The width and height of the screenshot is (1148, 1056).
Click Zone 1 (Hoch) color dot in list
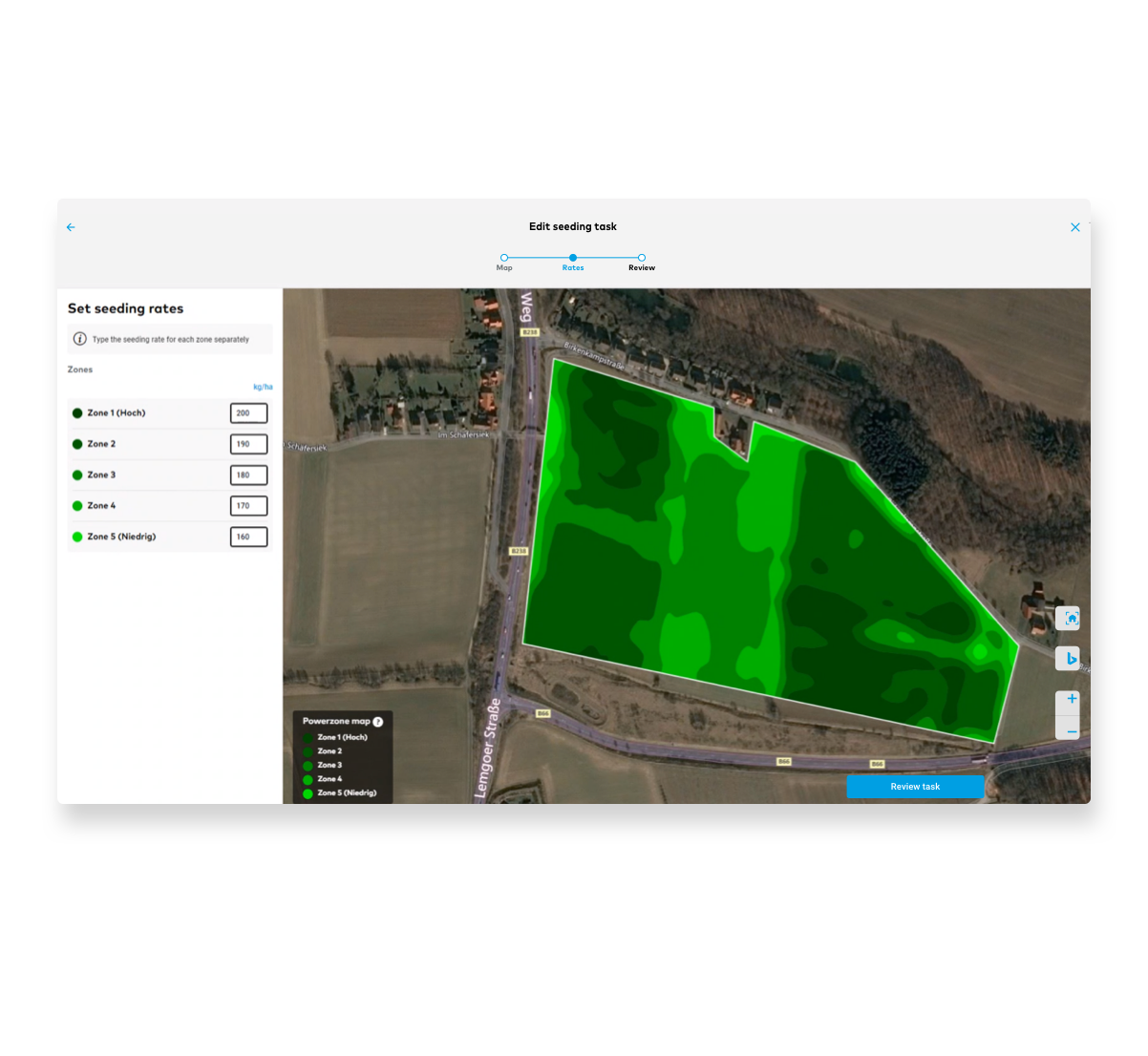coord(77,413)
